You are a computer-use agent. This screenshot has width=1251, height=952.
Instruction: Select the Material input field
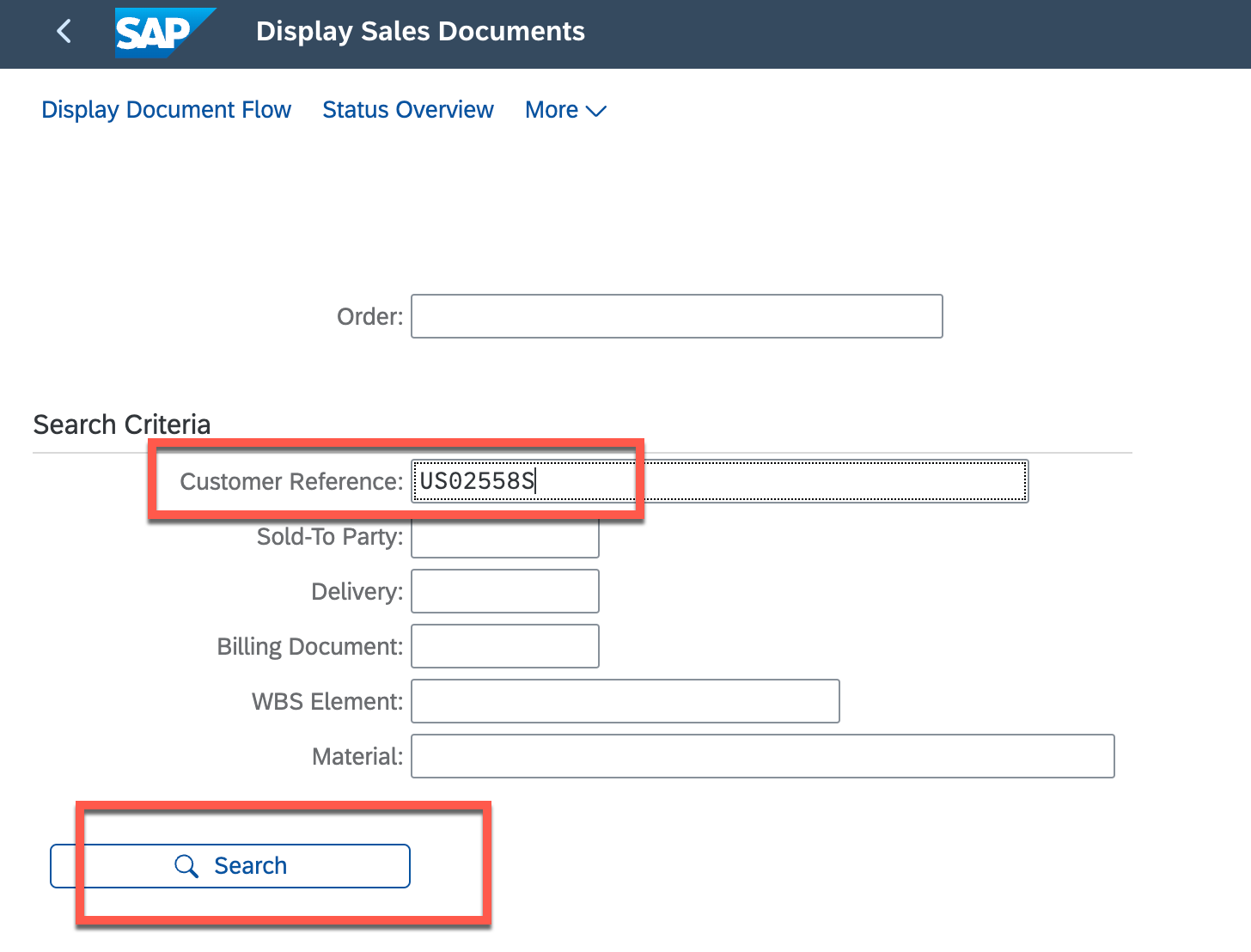tap(762, 756)
